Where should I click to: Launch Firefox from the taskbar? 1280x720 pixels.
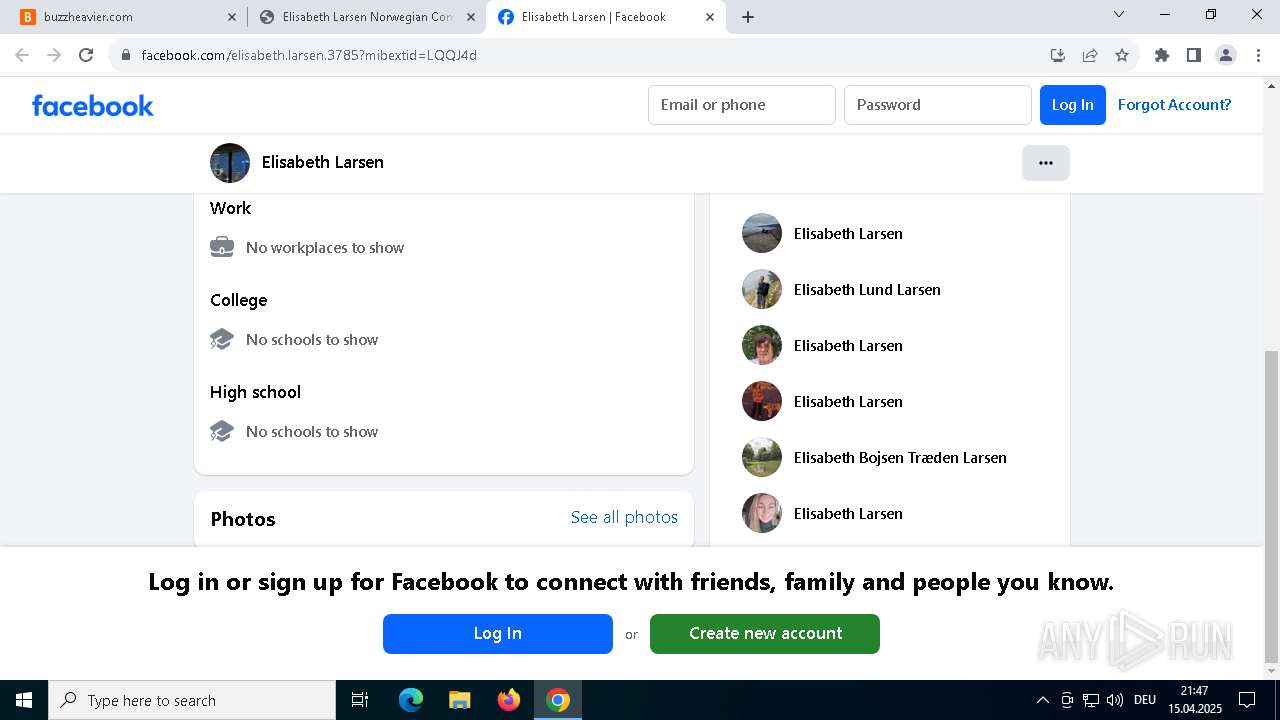[x=509, y=700]
